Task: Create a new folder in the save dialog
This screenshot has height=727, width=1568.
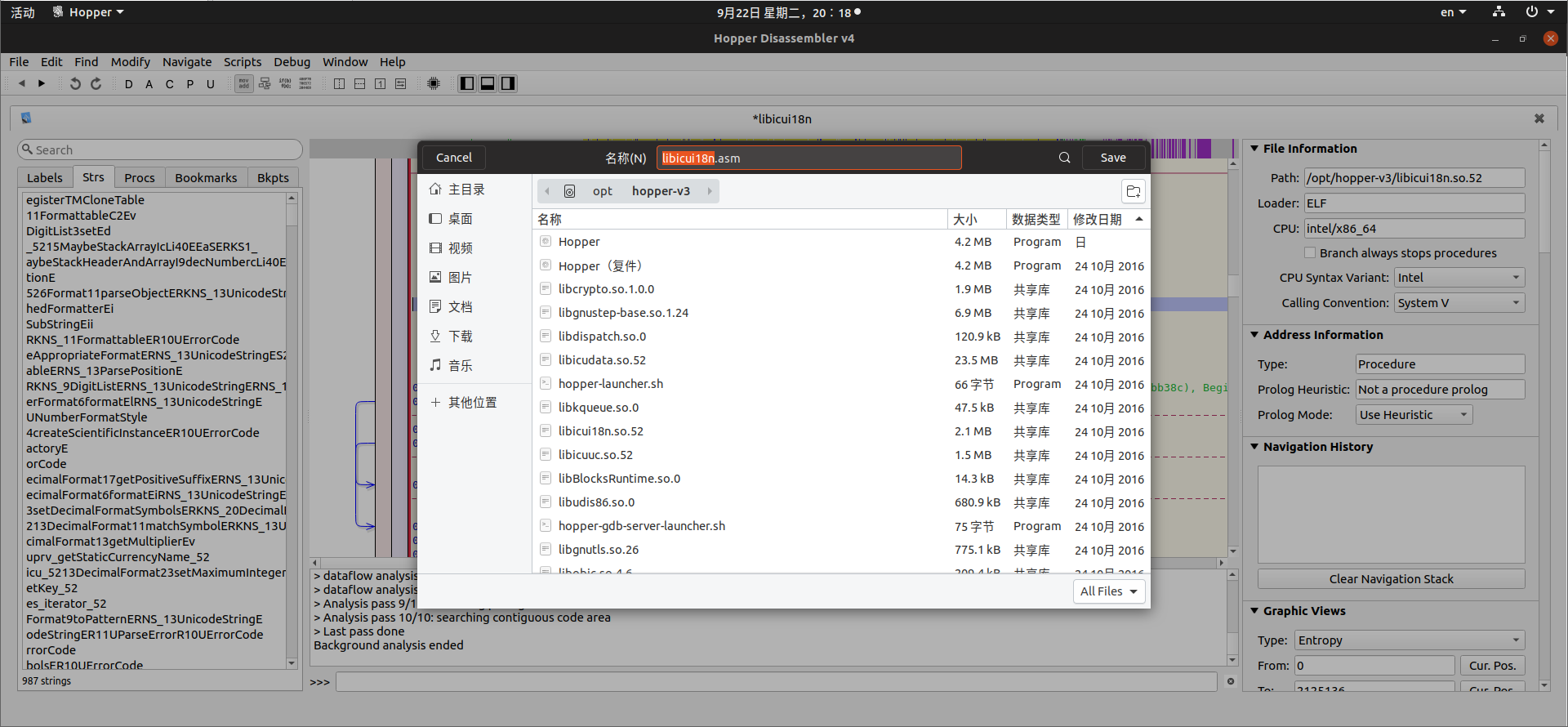Action: pos(1133,191)
